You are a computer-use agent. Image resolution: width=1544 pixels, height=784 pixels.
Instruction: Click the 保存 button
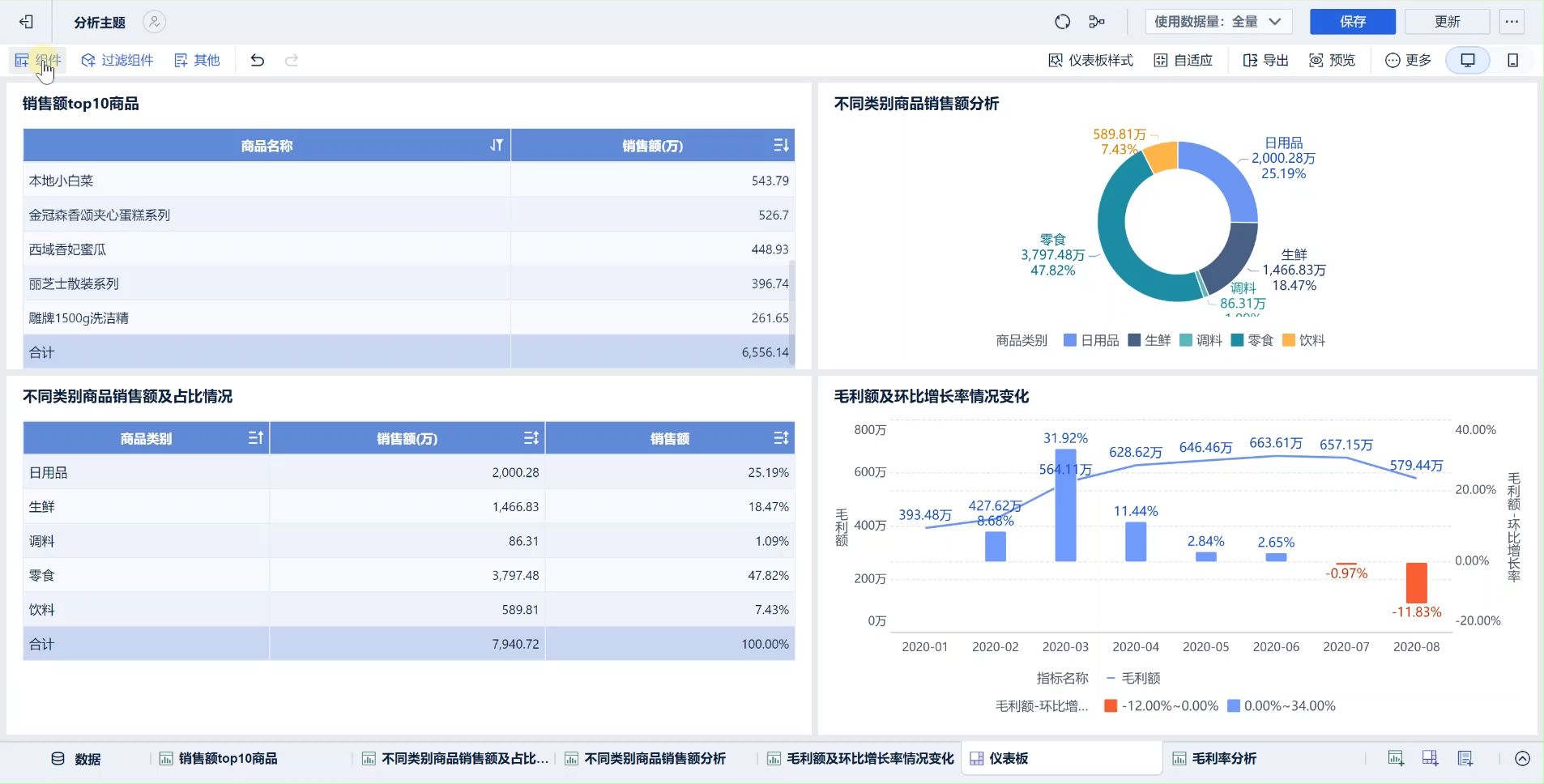click(x=1353, y=22)
